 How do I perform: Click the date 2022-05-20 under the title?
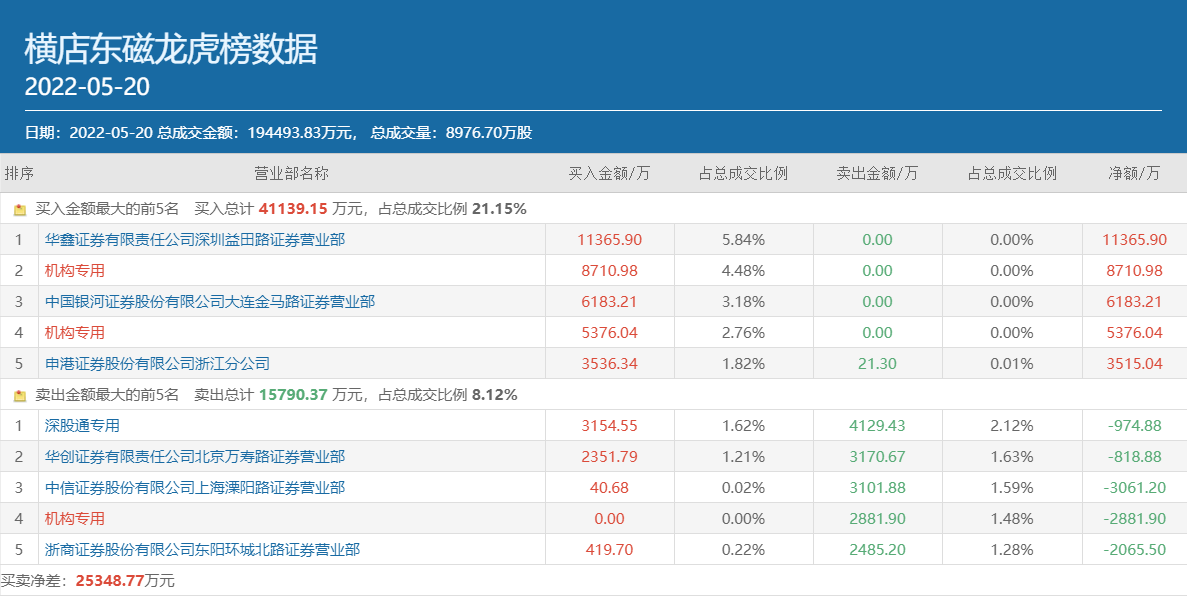87,87
